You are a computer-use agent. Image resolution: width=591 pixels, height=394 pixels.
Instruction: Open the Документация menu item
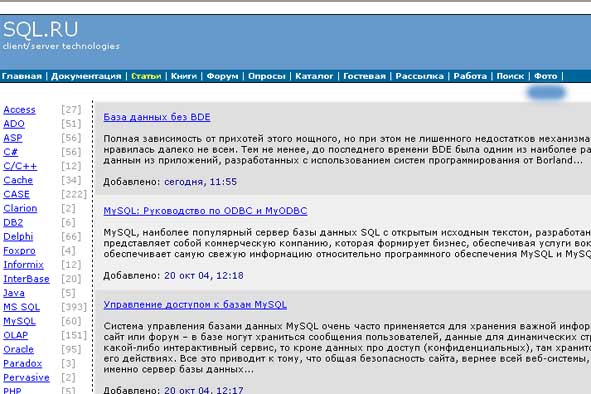86,76
